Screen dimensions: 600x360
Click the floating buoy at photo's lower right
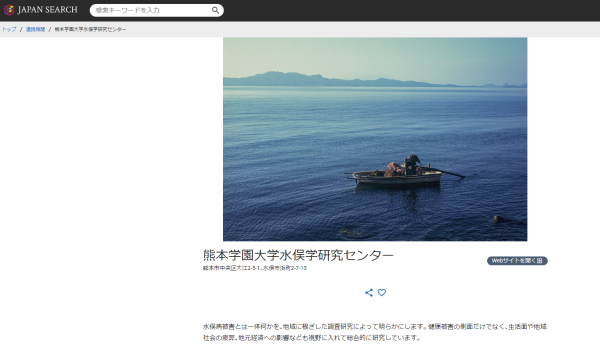tap(498, 218)
